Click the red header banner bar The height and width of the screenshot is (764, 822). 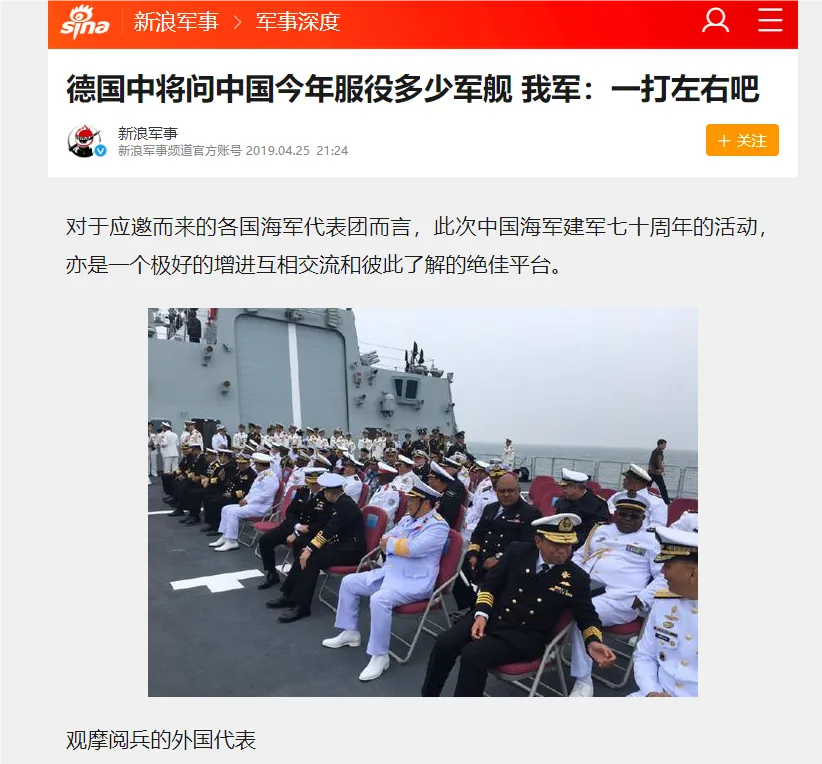423,25
